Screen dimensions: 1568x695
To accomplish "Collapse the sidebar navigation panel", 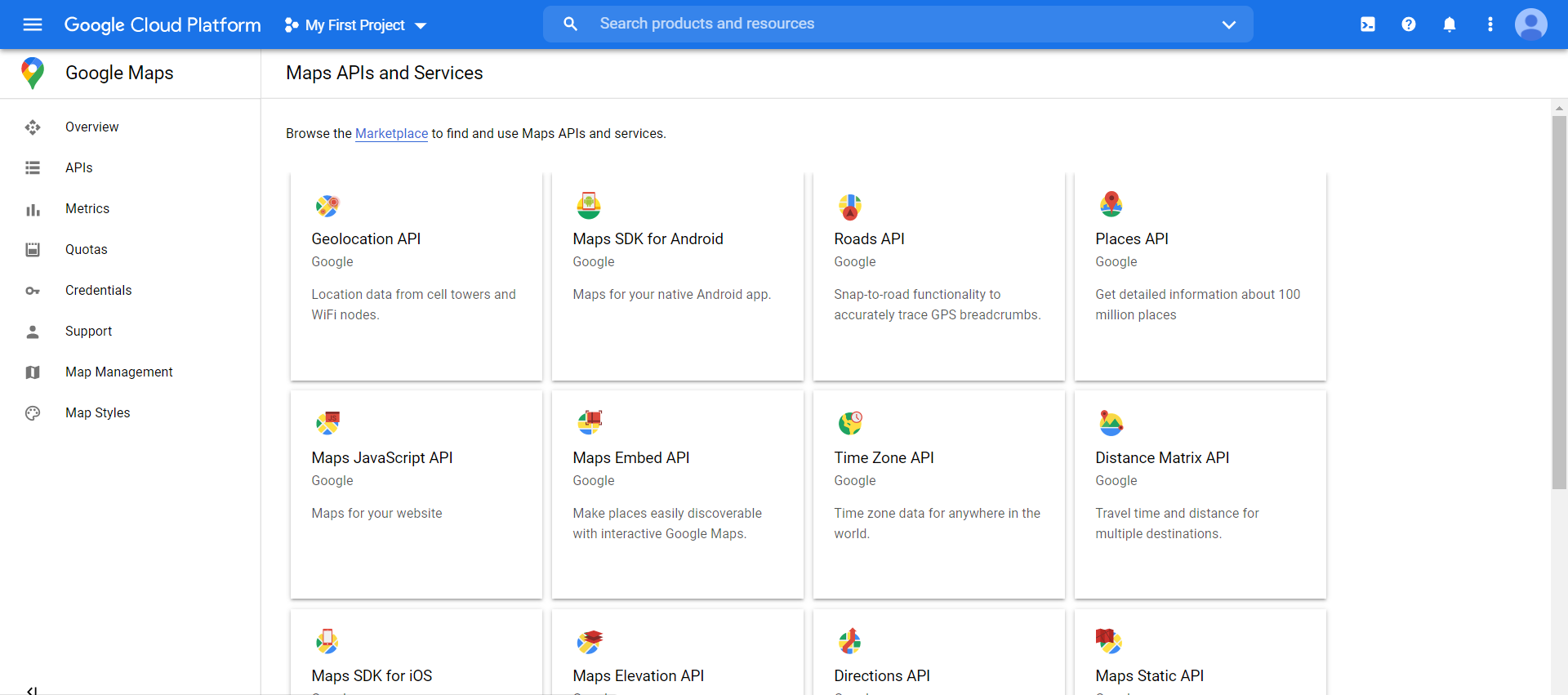I will point(32,690).
